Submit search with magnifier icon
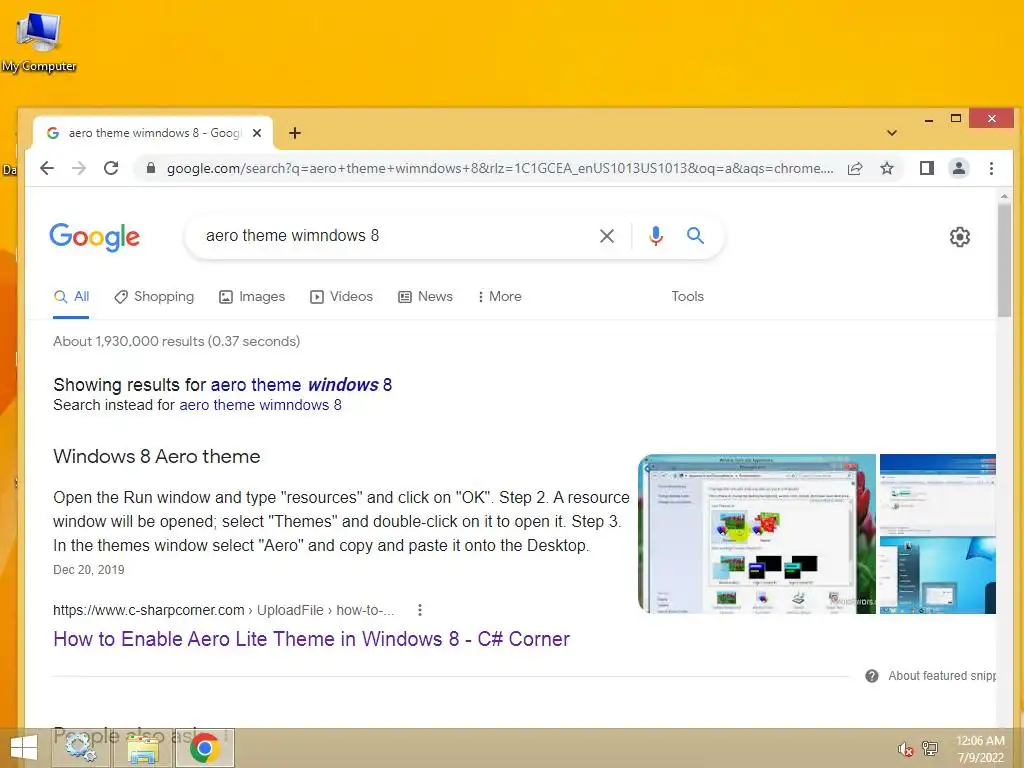Viewport: 1024px width, 768px height. pos(696,236)
